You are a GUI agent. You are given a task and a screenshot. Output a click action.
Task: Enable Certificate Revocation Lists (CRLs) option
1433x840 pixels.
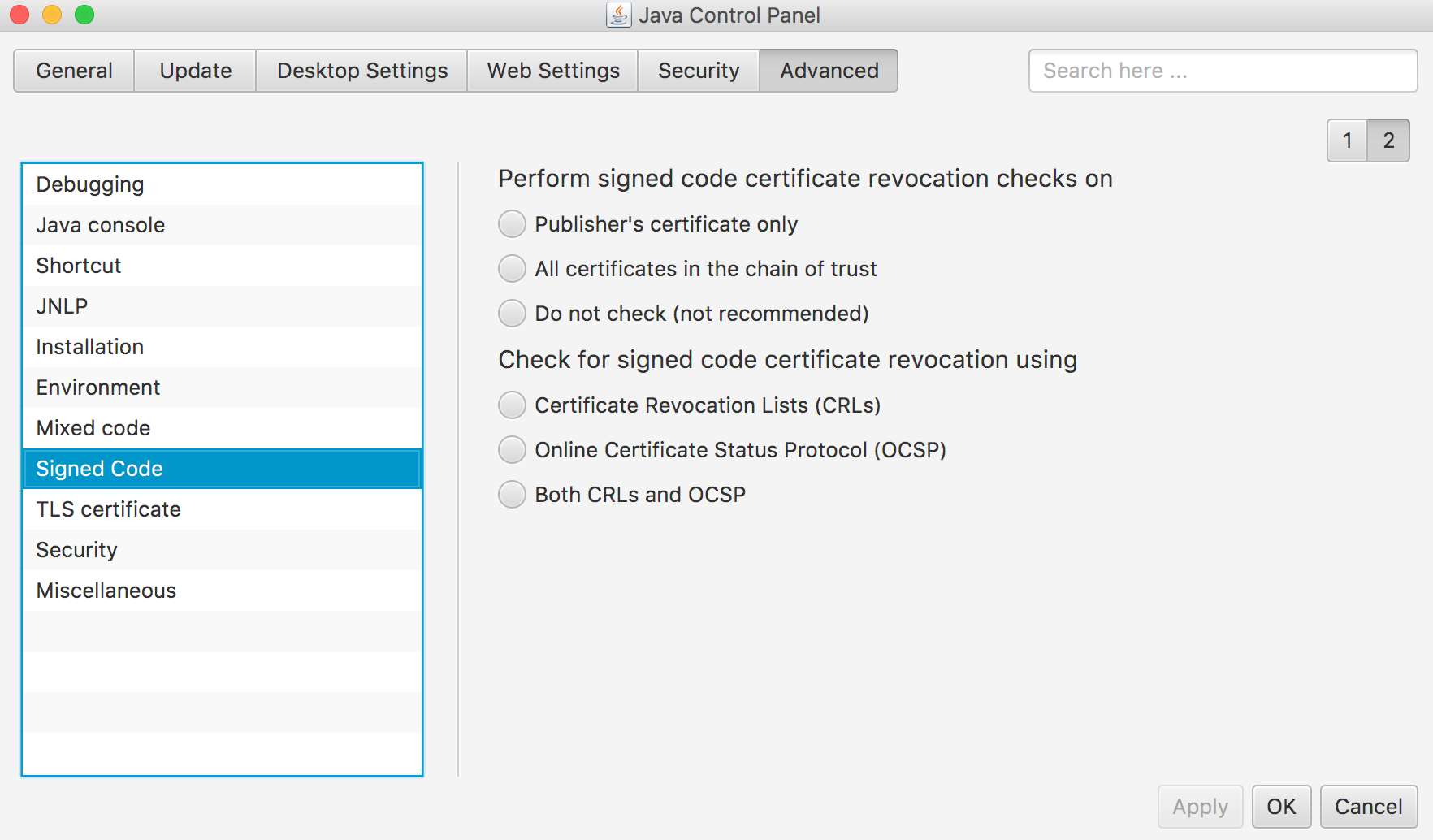(512, 405)
